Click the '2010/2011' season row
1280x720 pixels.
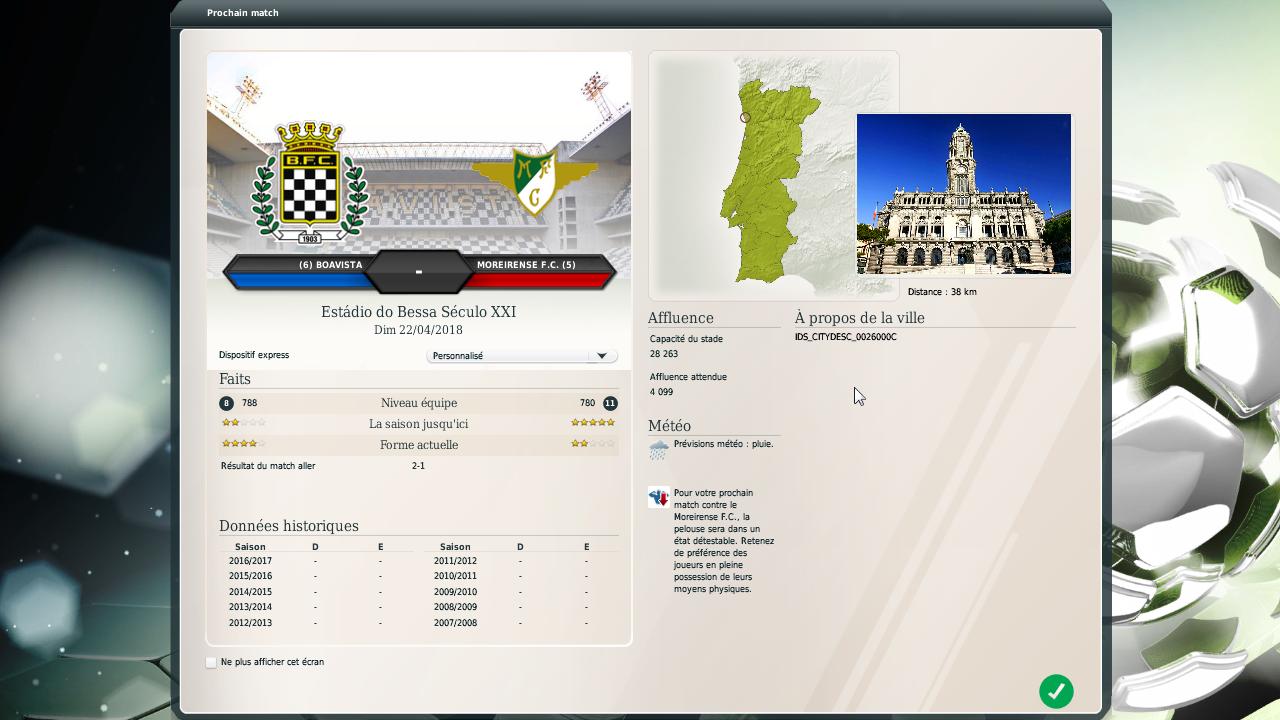(x=520, y=576)
